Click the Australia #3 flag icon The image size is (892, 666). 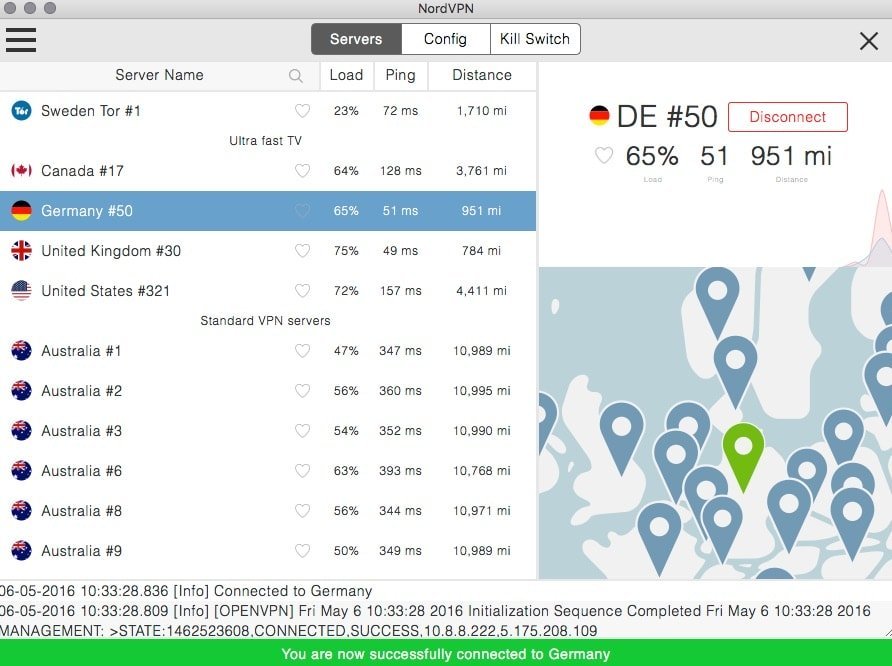[x=22, y=431]
